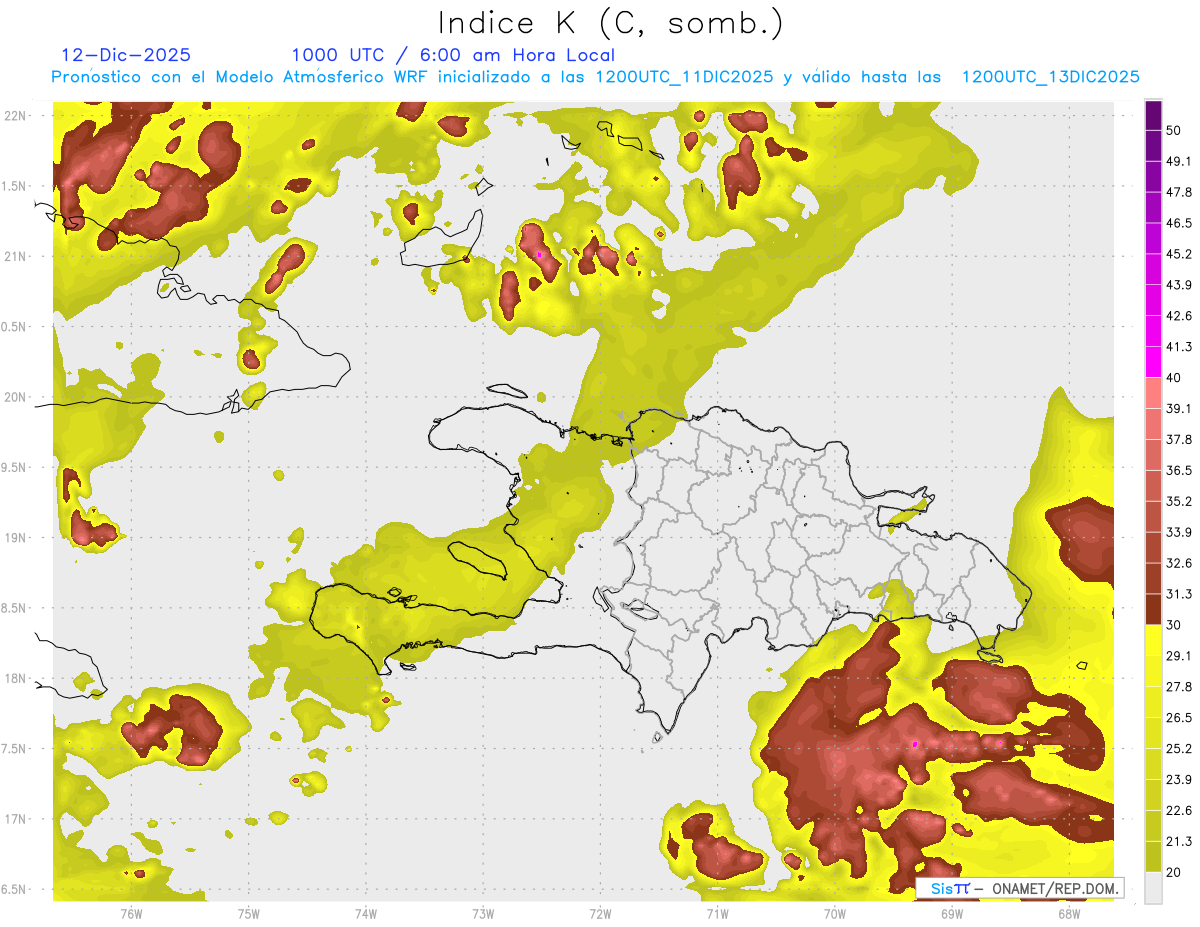The image size is (1200, 927).
Task: Click the '25.2' value on the color scale
Action: [x=1179, y=748]
